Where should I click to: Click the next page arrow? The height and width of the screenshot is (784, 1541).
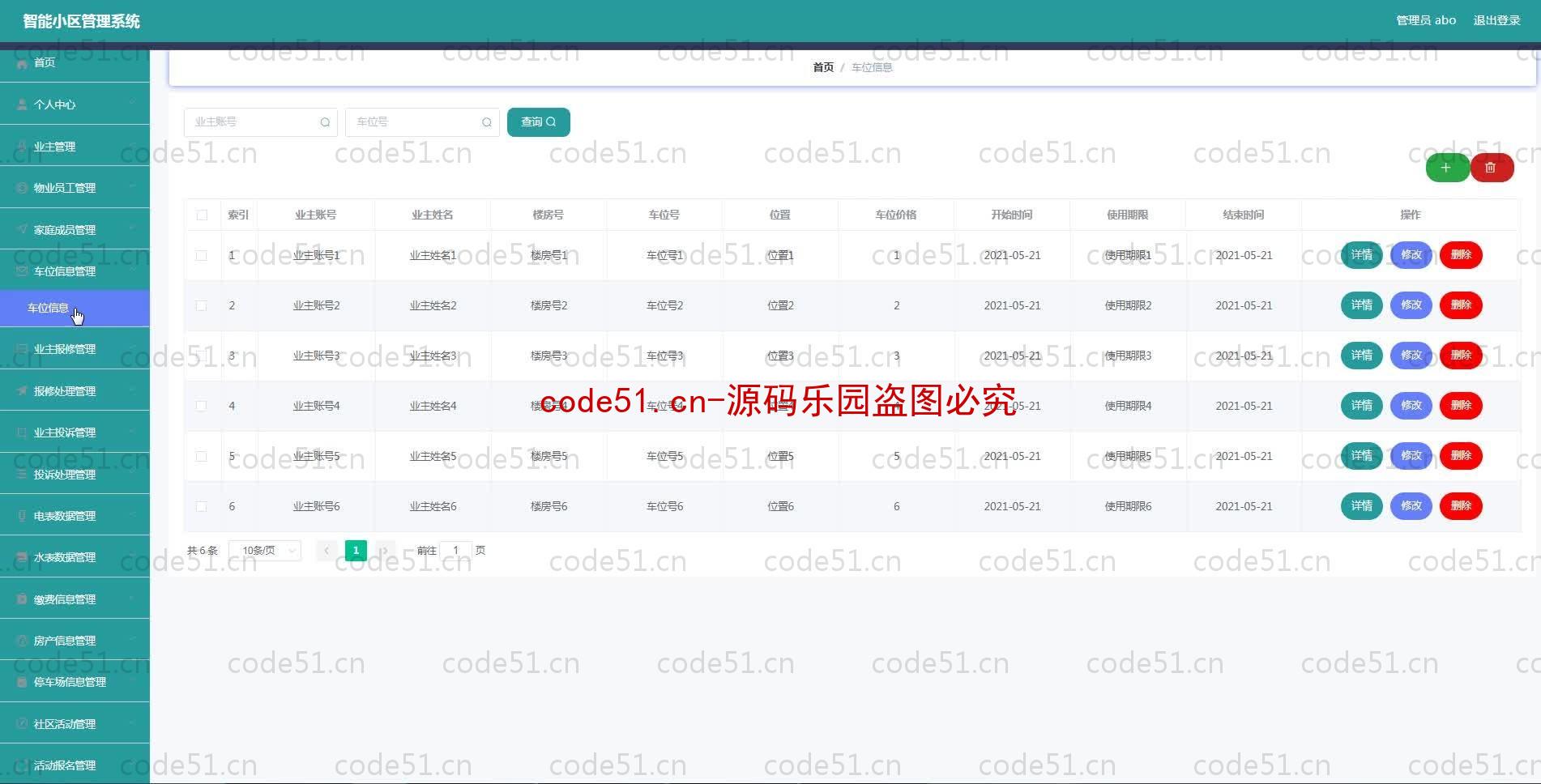(385, 551)
